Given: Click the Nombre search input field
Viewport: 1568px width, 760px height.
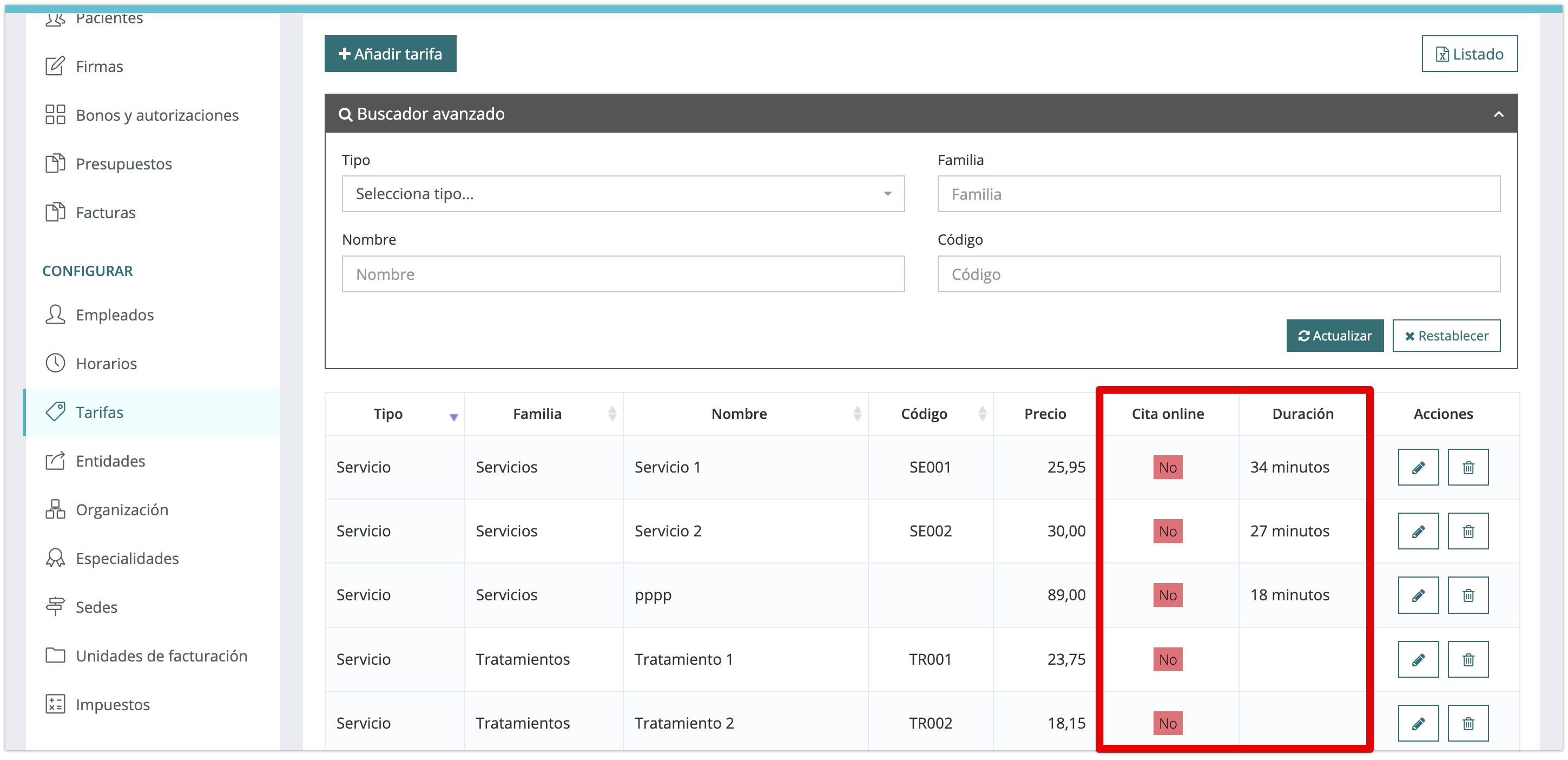Looking at the screenshot, I should pos(623,274).
